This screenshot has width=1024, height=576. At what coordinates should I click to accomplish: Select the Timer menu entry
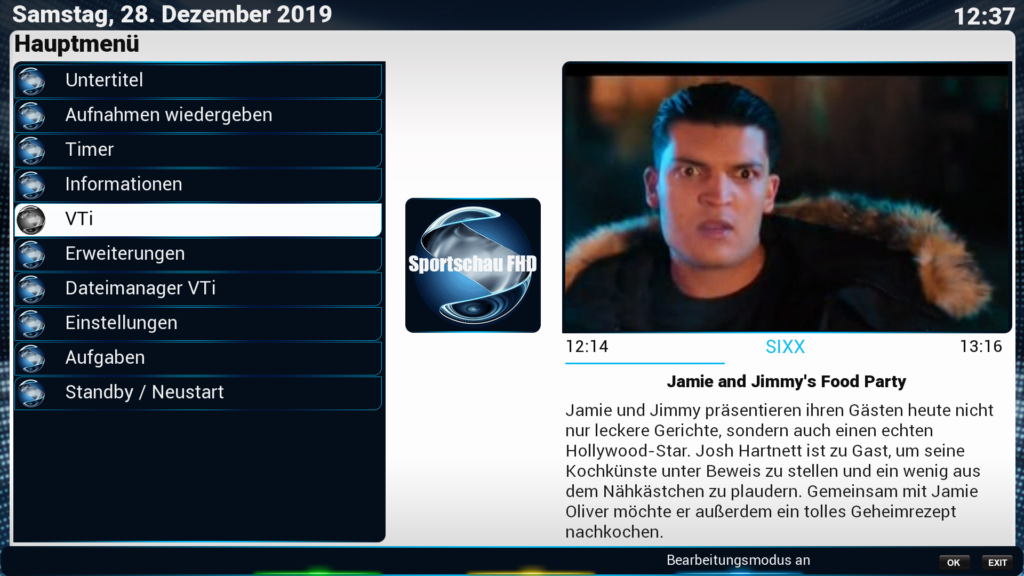(198, 150)
